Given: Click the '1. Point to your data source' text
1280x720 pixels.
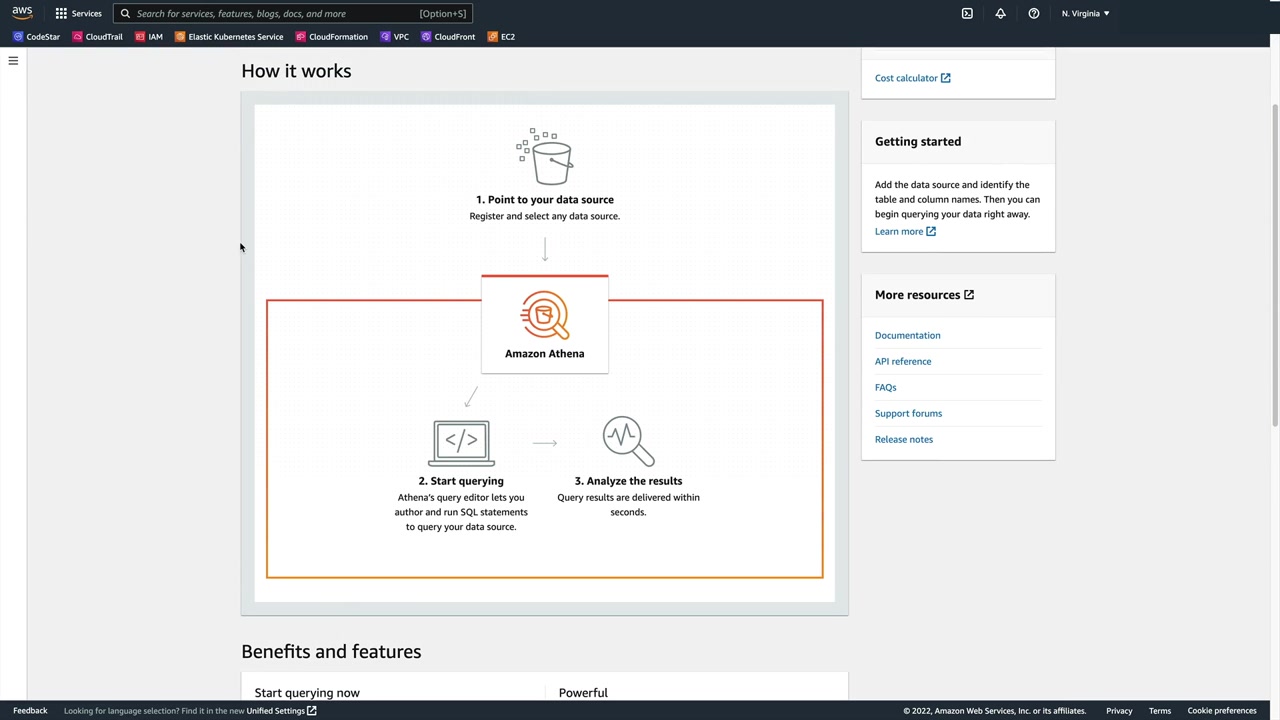Looking at the screenshot, I should point(545,200).
